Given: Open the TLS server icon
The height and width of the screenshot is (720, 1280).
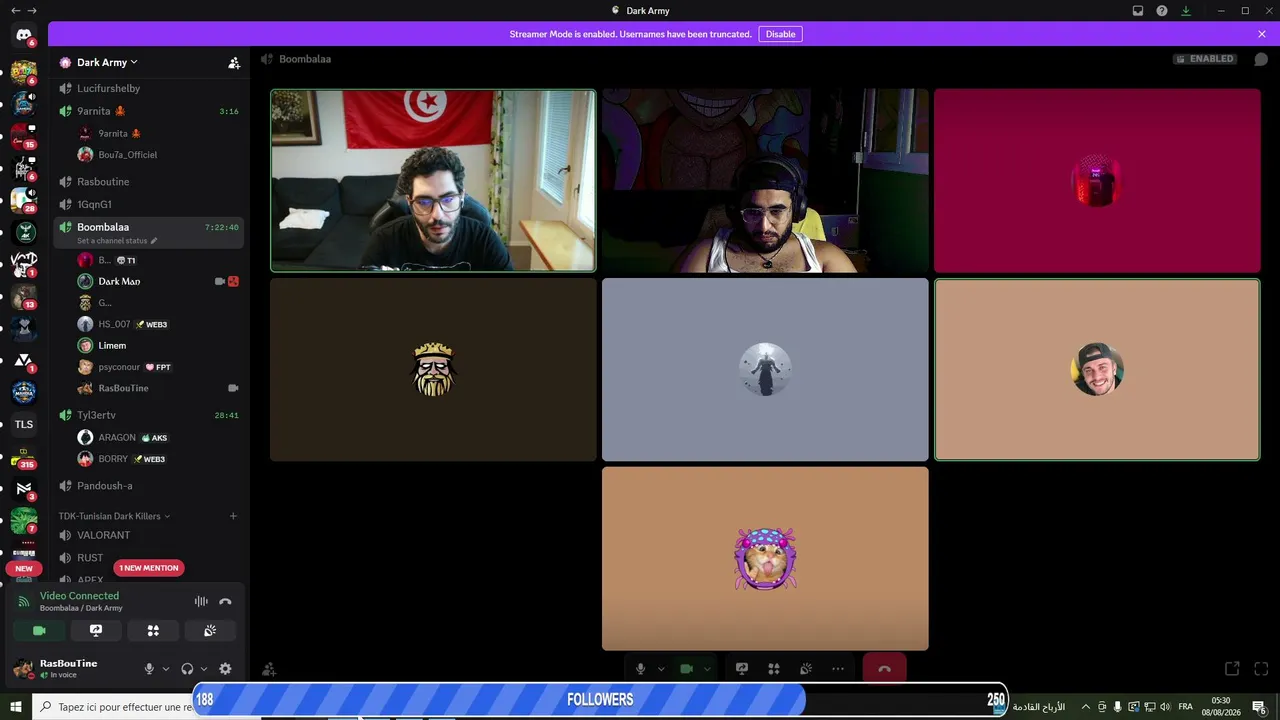Looking at the screenshot, I should (x=24, y=424).
